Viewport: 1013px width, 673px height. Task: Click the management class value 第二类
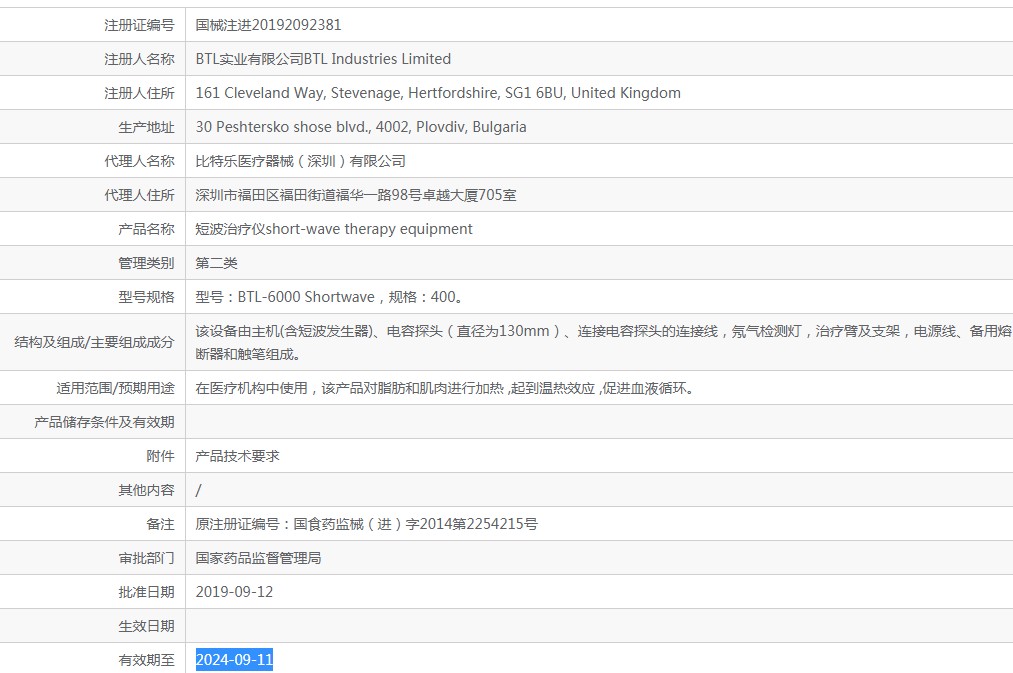216,264
